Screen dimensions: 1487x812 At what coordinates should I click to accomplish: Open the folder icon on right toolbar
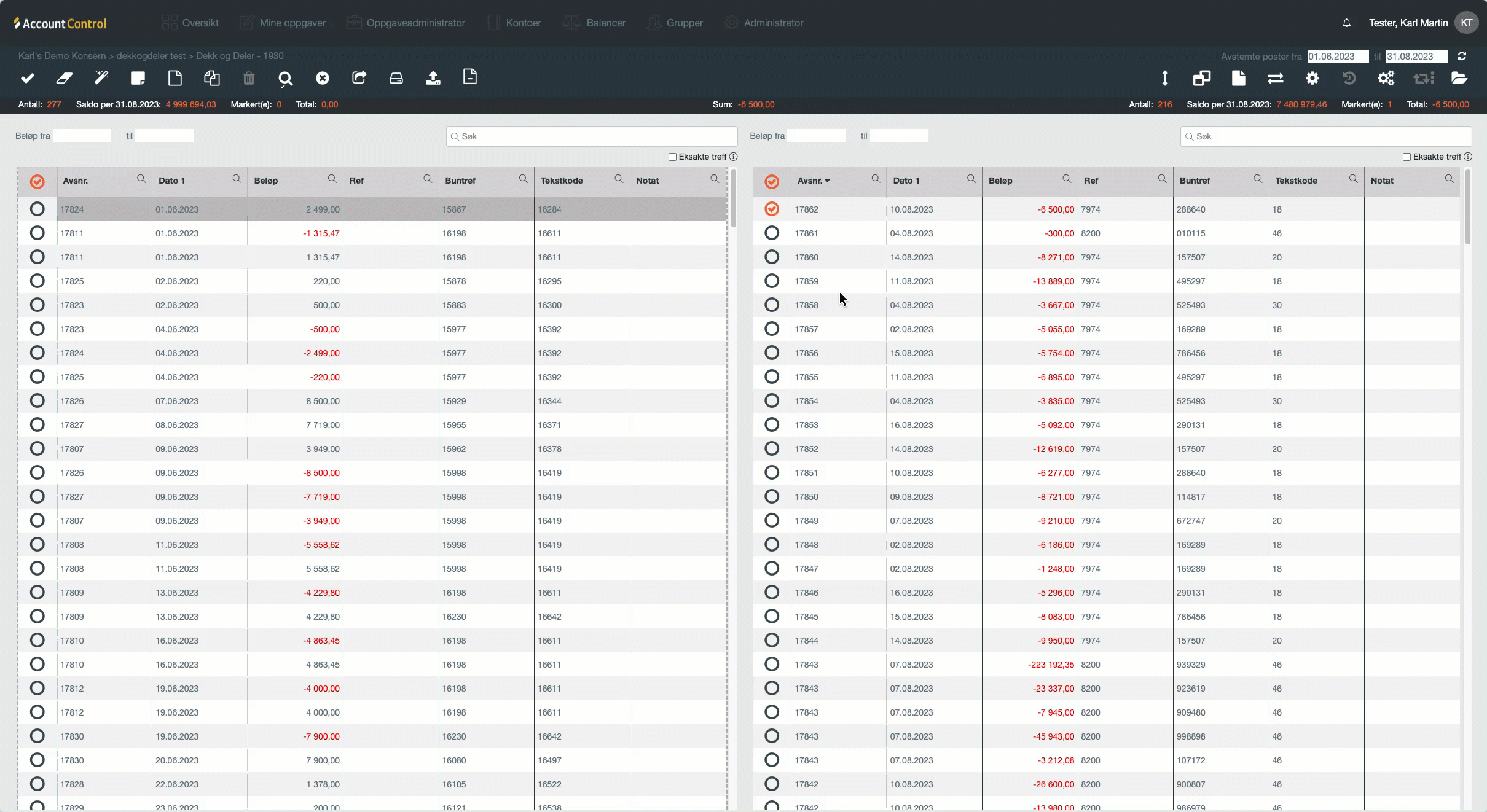click(1459, 78)
